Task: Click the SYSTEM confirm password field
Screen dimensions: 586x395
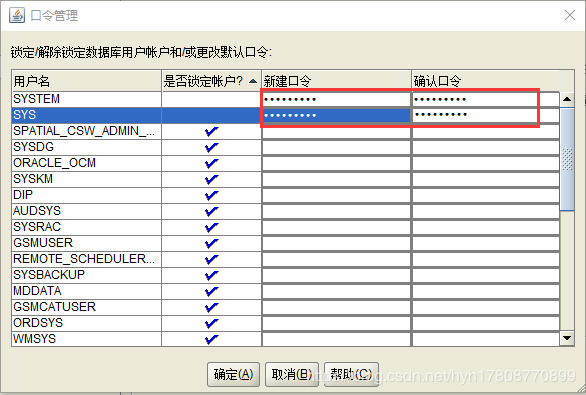Action: pos(486,99)
